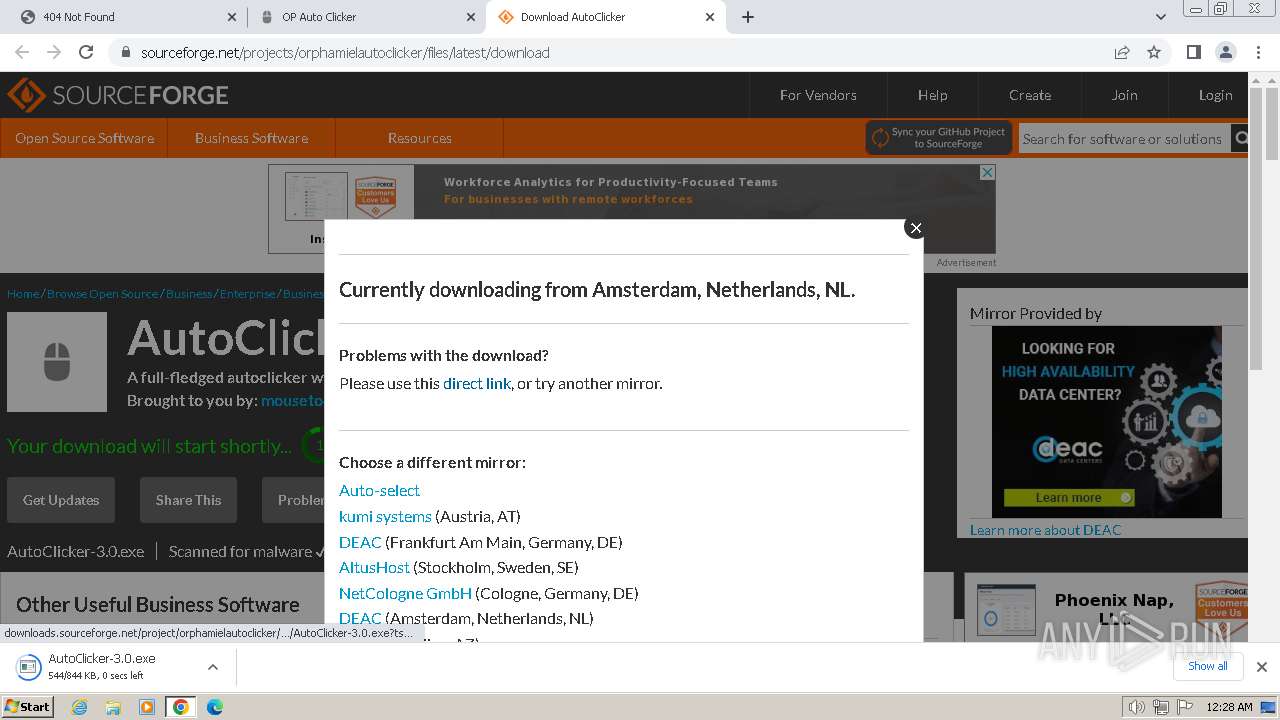Click the AutoClicker-3.0.exe download item

tap(100, 667)
